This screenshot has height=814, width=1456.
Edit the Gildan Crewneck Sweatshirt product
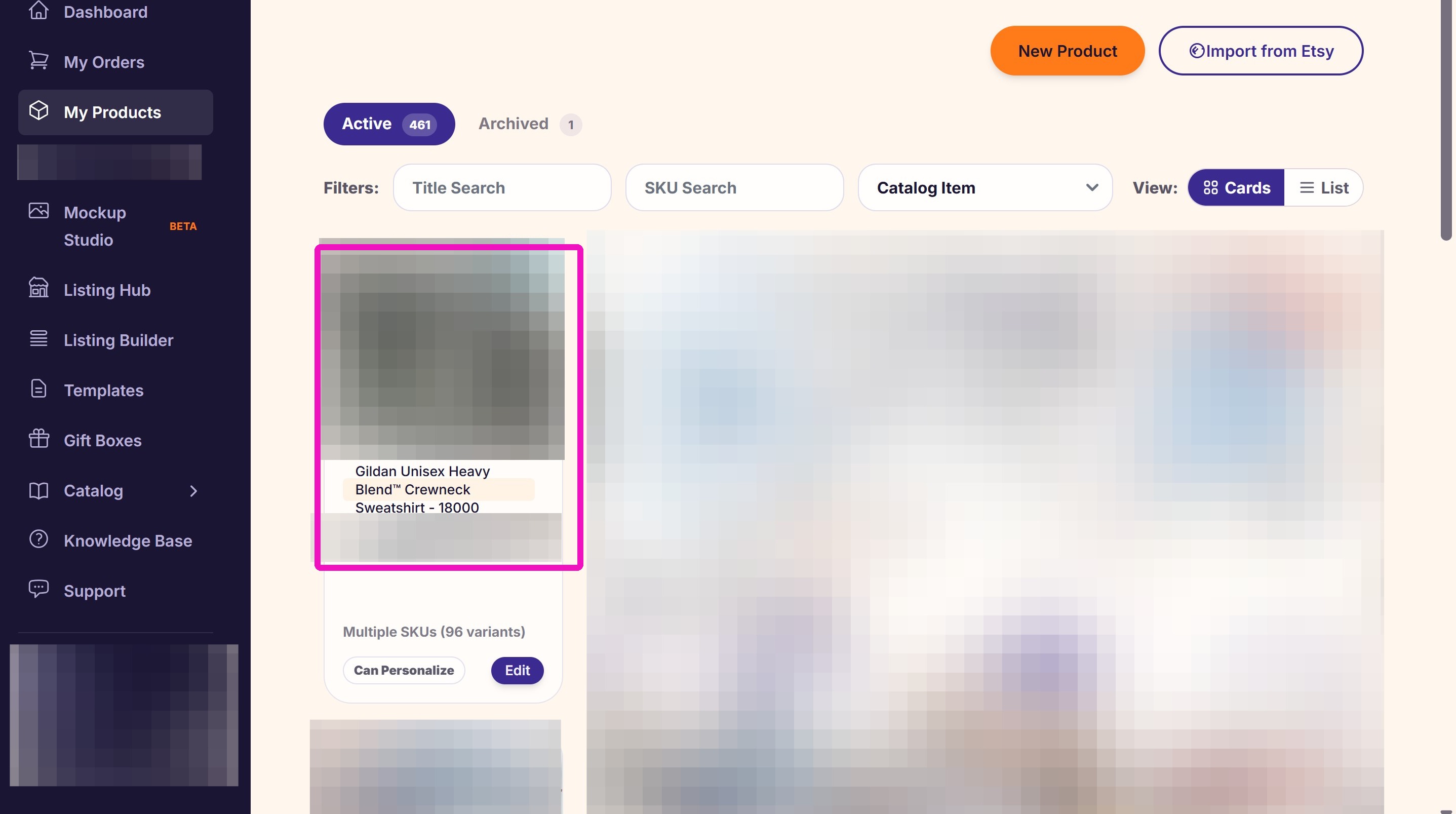coord(517,671)
